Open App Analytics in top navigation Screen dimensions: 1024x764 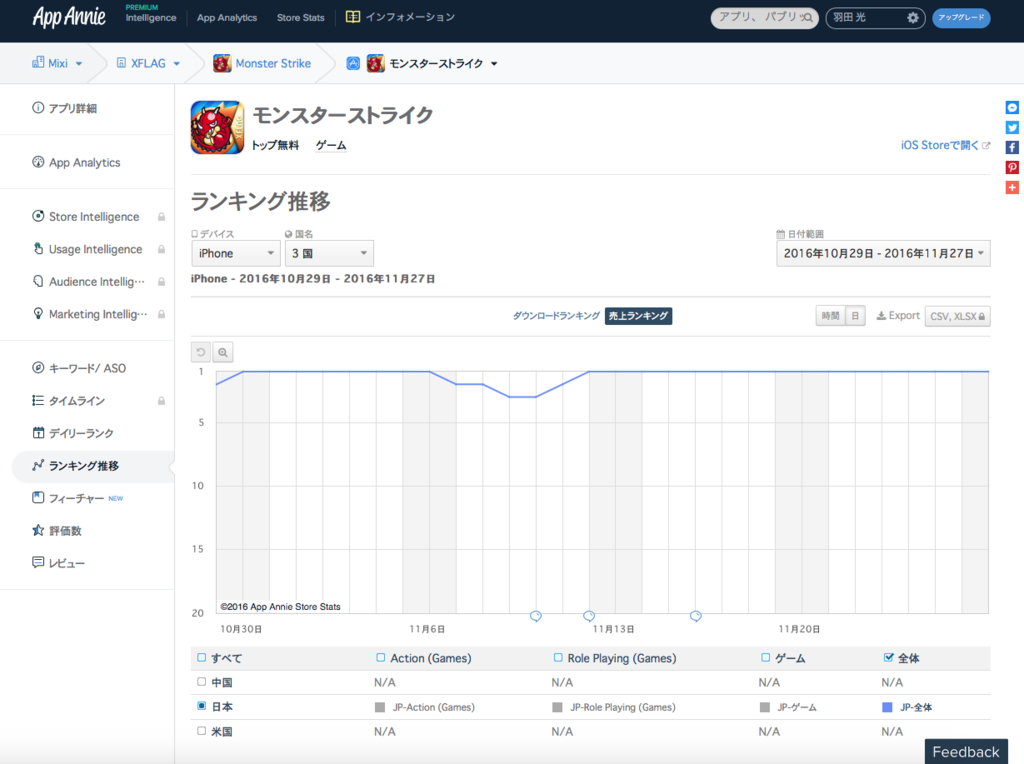[x=227, y=18]
